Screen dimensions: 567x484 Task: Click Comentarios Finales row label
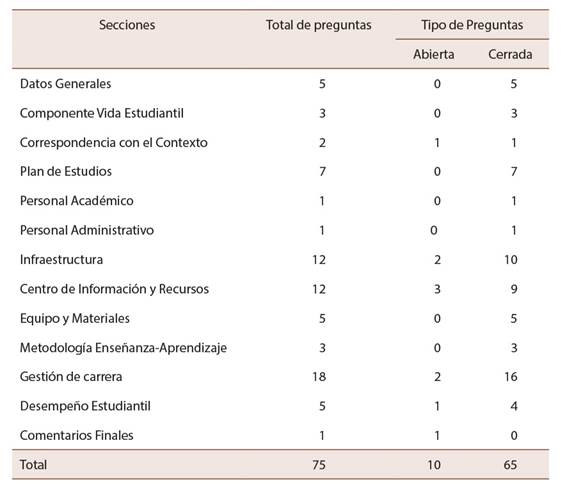click(x=77, y=436)
